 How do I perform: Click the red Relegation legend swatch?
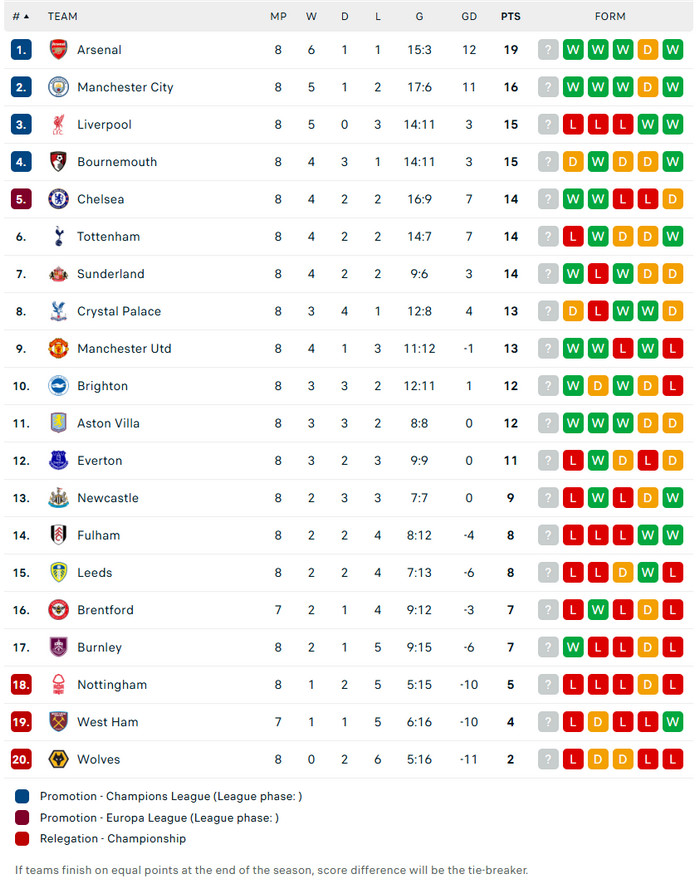tap(23, 839)
